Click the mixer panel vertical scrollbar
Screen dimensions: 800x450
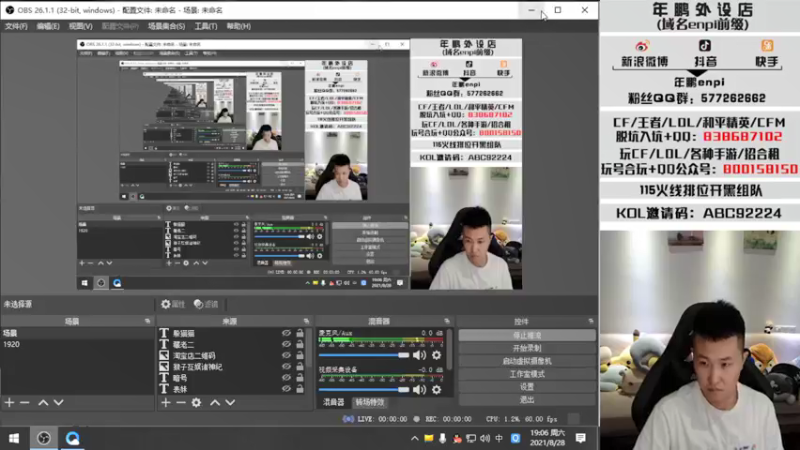[x=449, y=349]
